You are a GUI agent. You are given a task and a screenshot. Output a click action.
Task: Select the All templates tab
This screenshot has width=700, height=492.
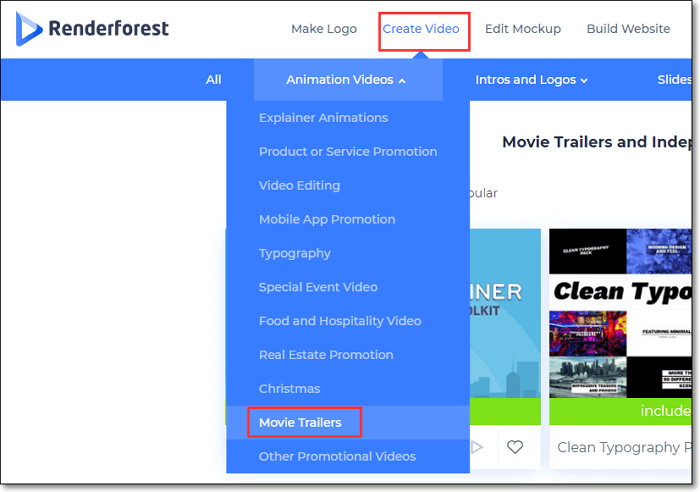tap(213, 80)
